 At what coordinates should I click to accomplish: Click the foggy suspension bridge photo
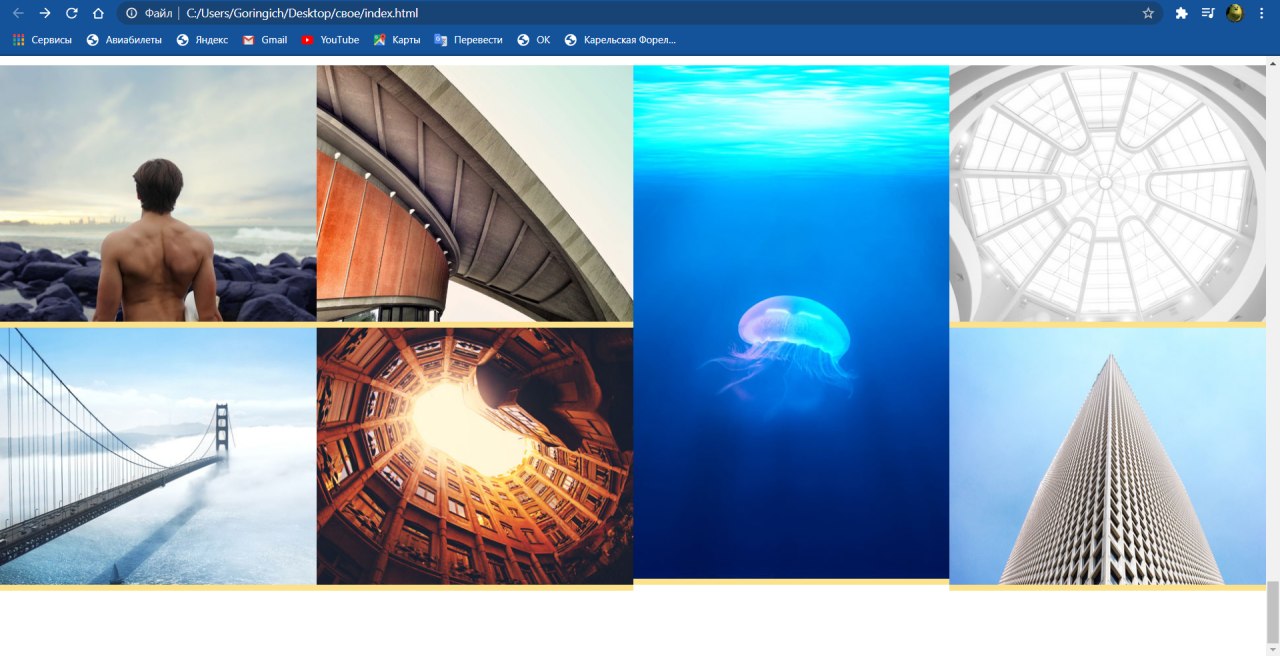(158, 456)
